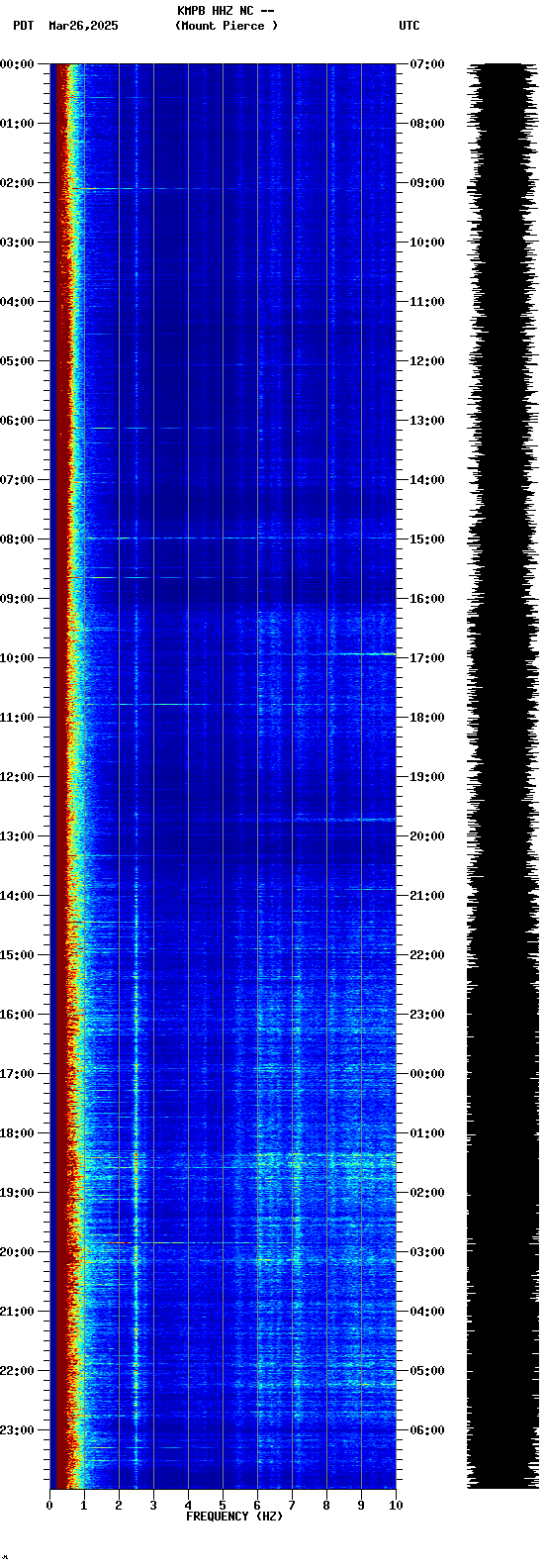Click the 8 Hz frequency tick label
Viewport: 546px width, 1568px height.
(x=326, y=1506)
